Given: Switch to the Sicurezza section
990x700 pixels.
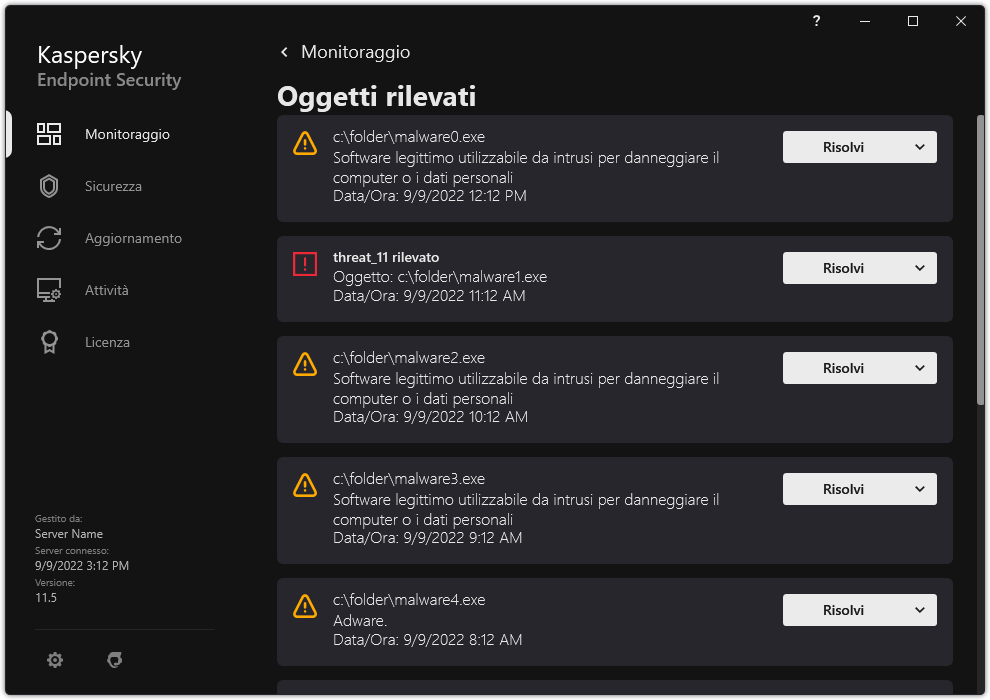Looking at the screenshot, I should click(x=112, y=186).
